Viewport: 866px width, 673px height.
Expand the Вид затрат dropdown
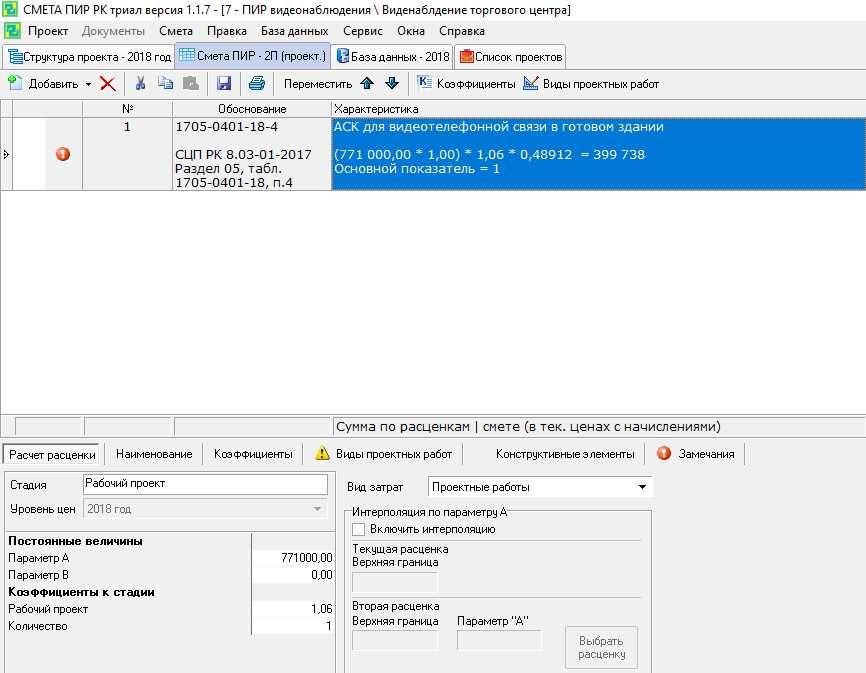(x=642, y=487)
